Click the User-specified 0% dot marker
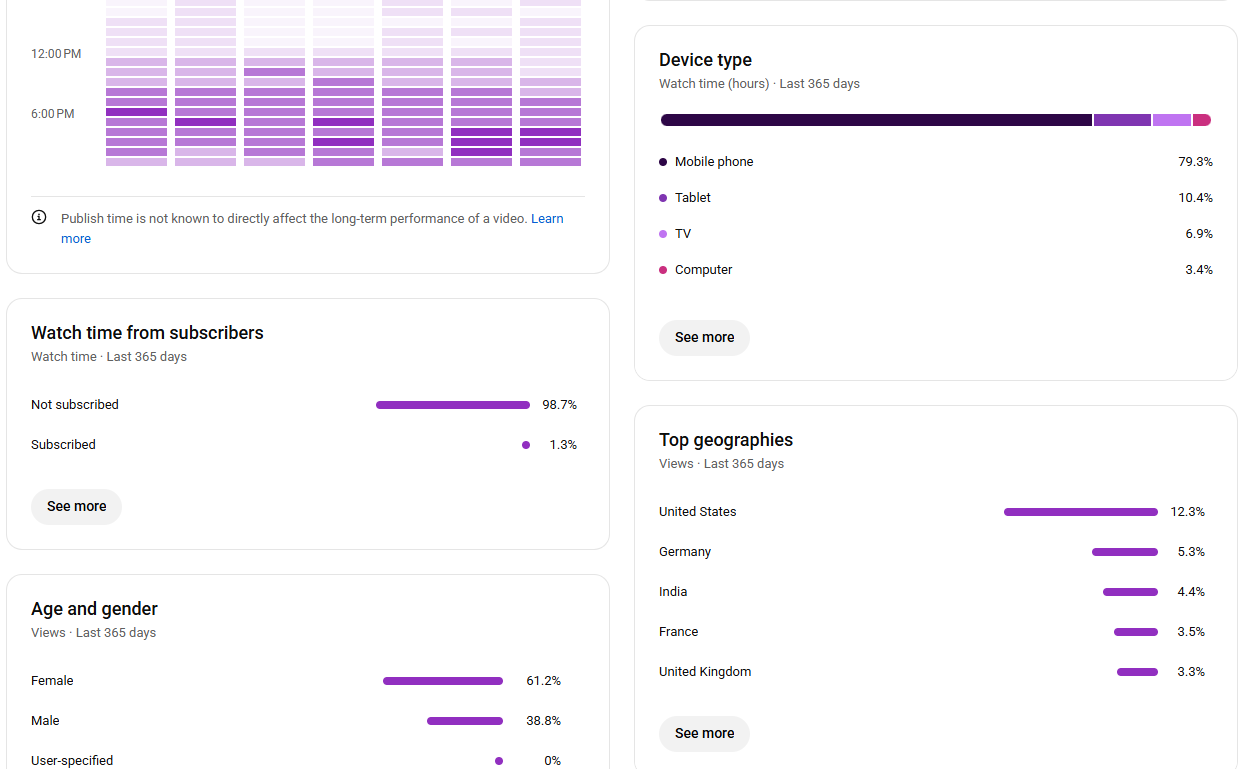 [x=499, y=761]
